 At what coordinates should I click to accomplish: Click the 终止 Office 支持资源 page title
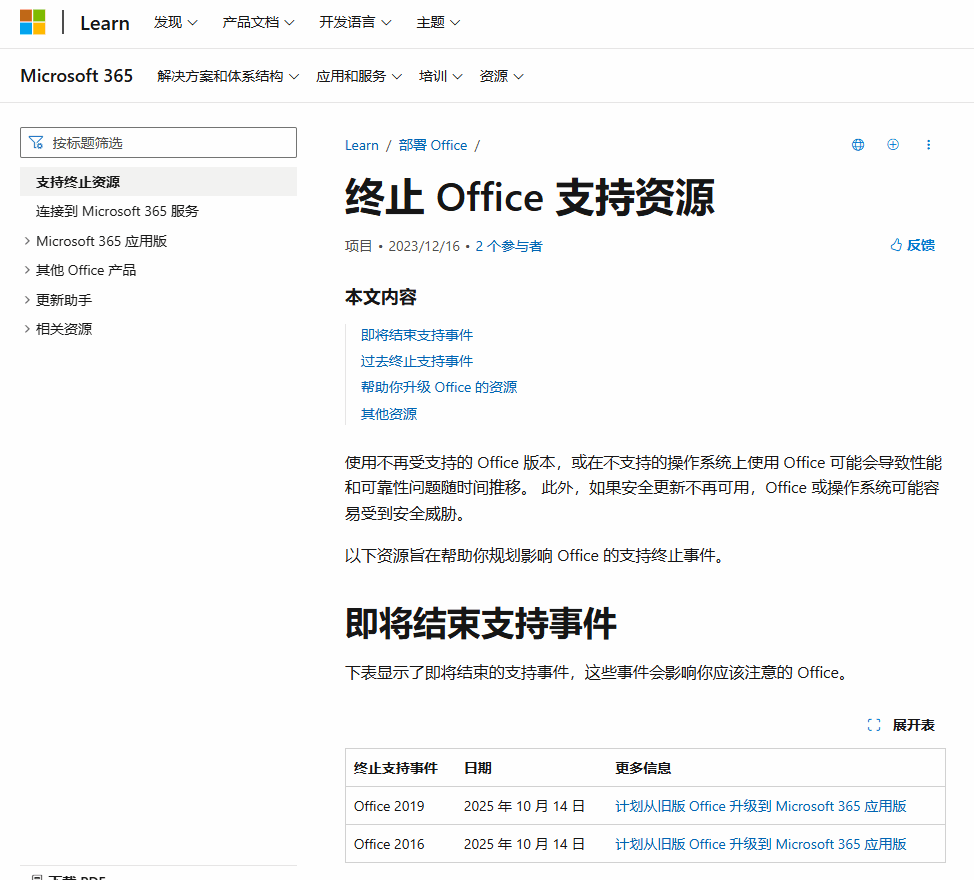[x=529, y=197]
